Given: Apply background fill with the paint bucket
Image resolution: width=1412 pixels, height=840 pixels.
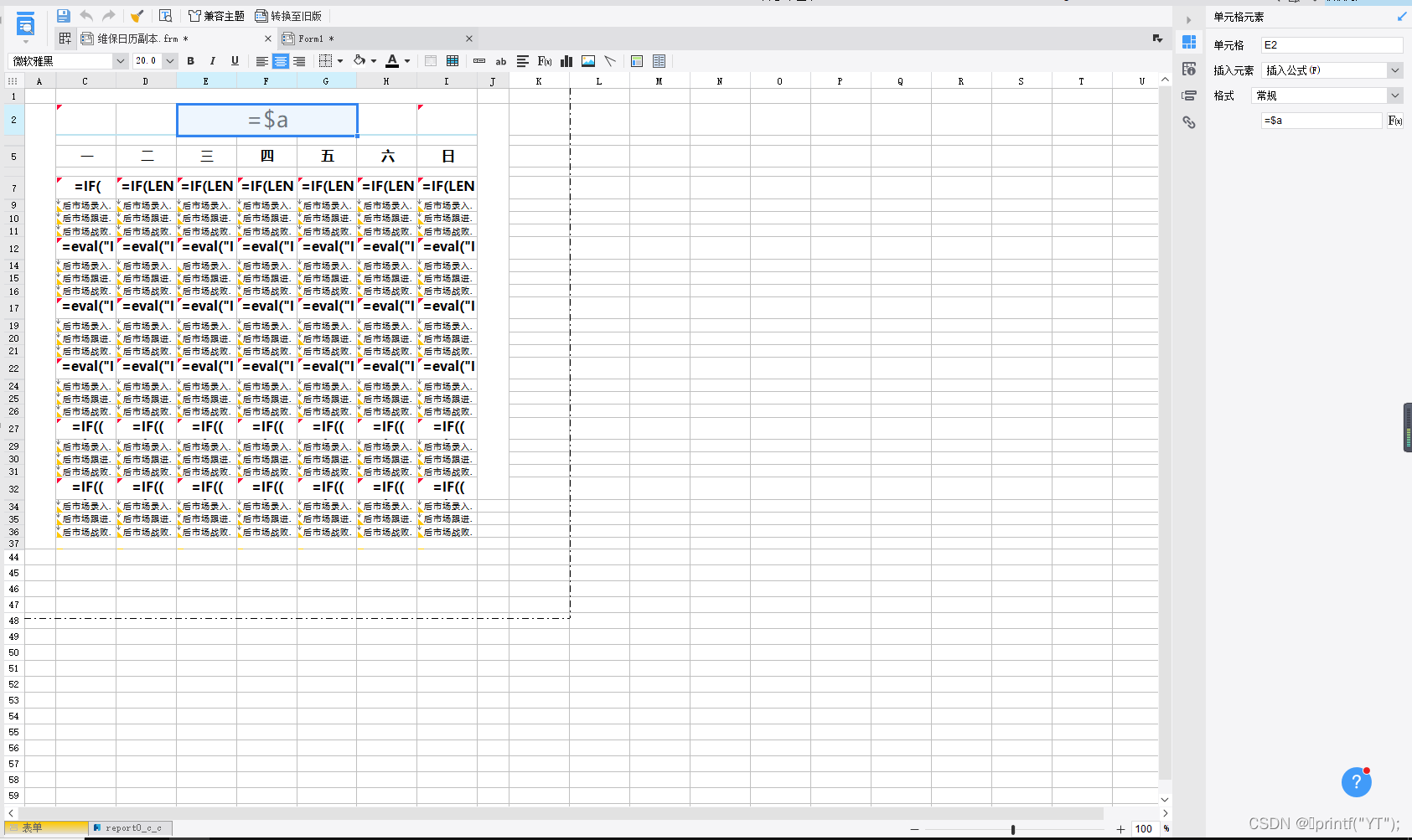Looking at the screenshot, I should (x=359, y=60).
